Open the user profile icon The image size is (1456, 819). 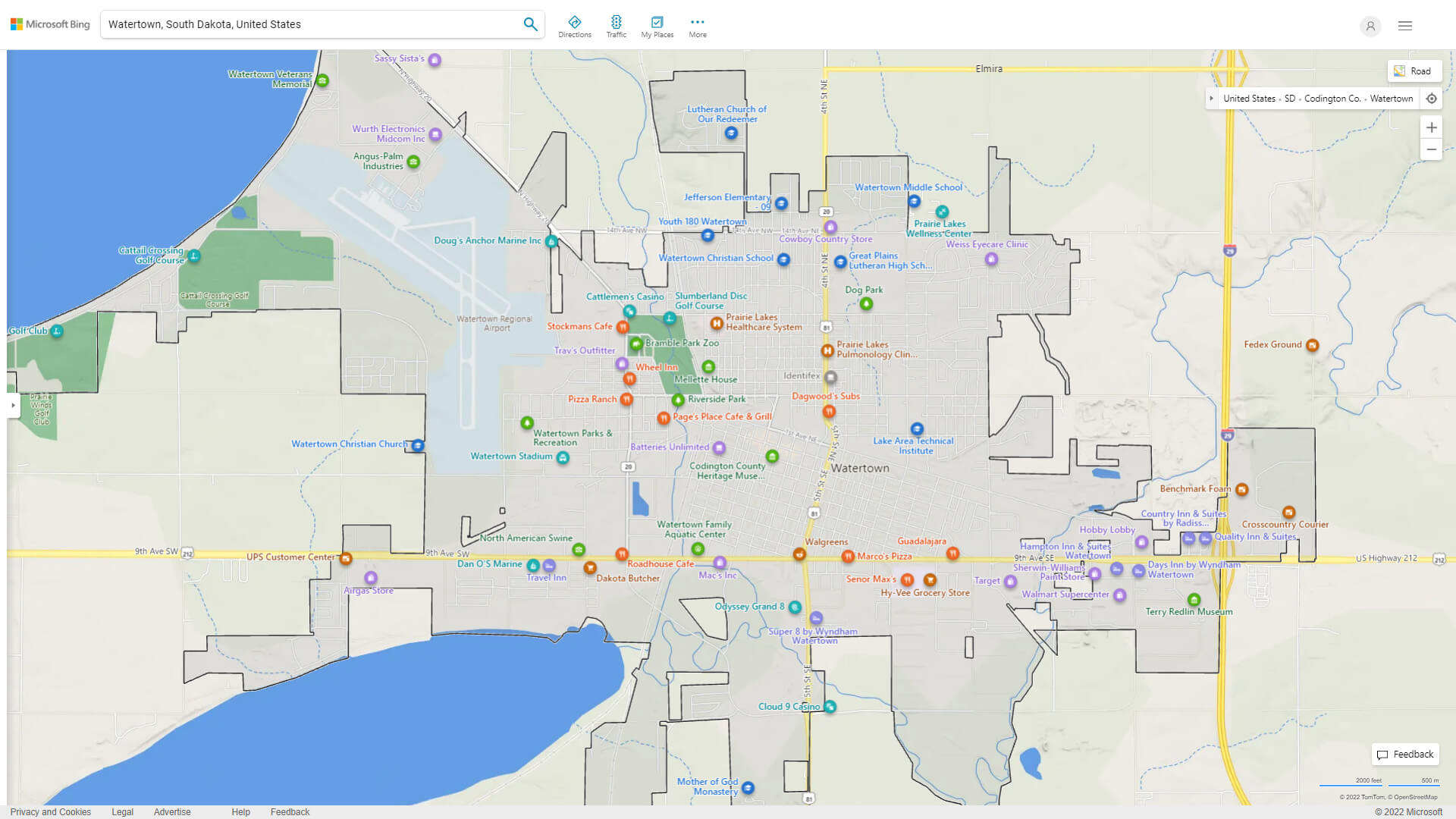pos(1370,26)
